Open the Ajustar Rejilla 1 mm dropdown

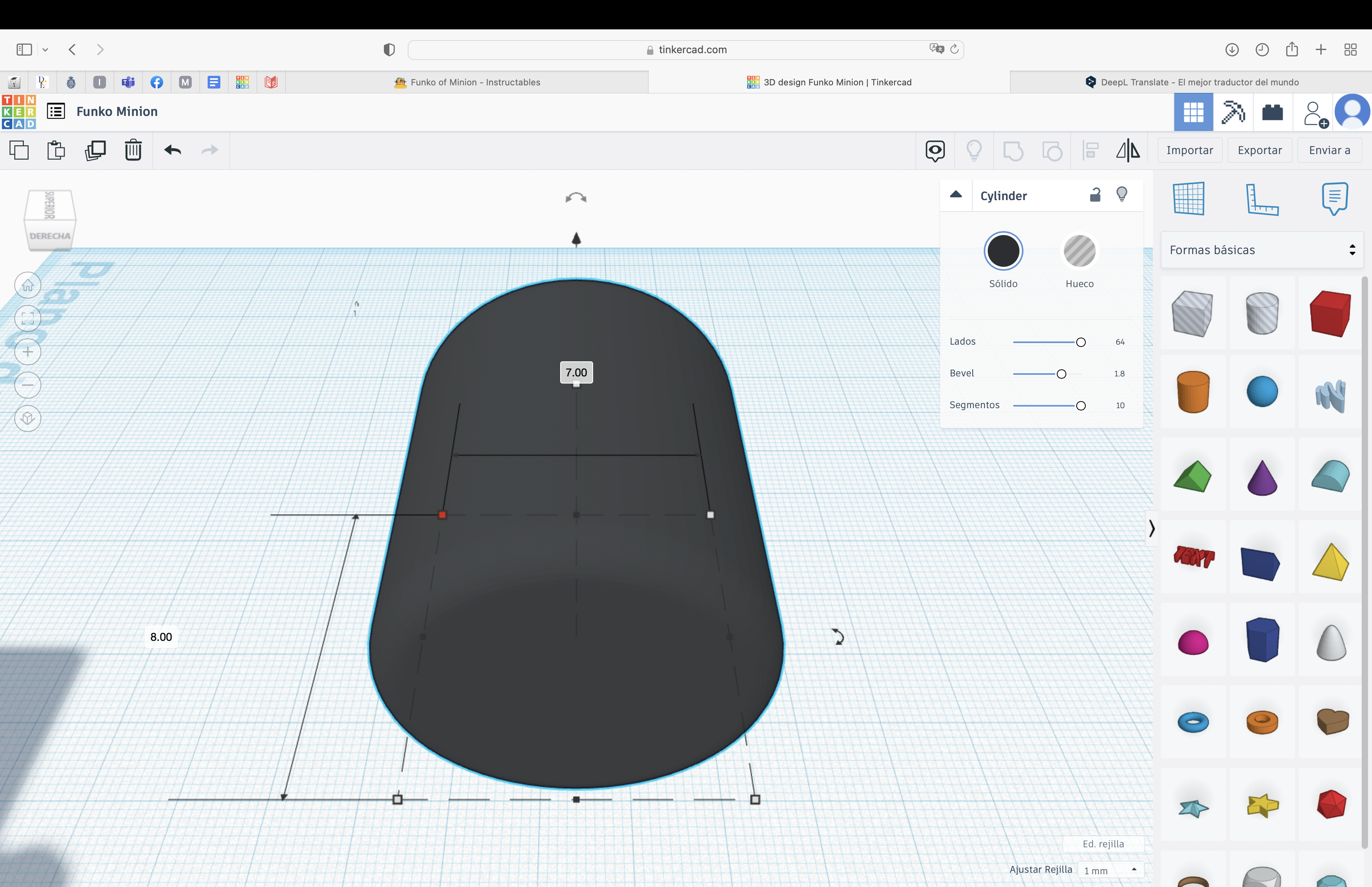pos(1111,870)
